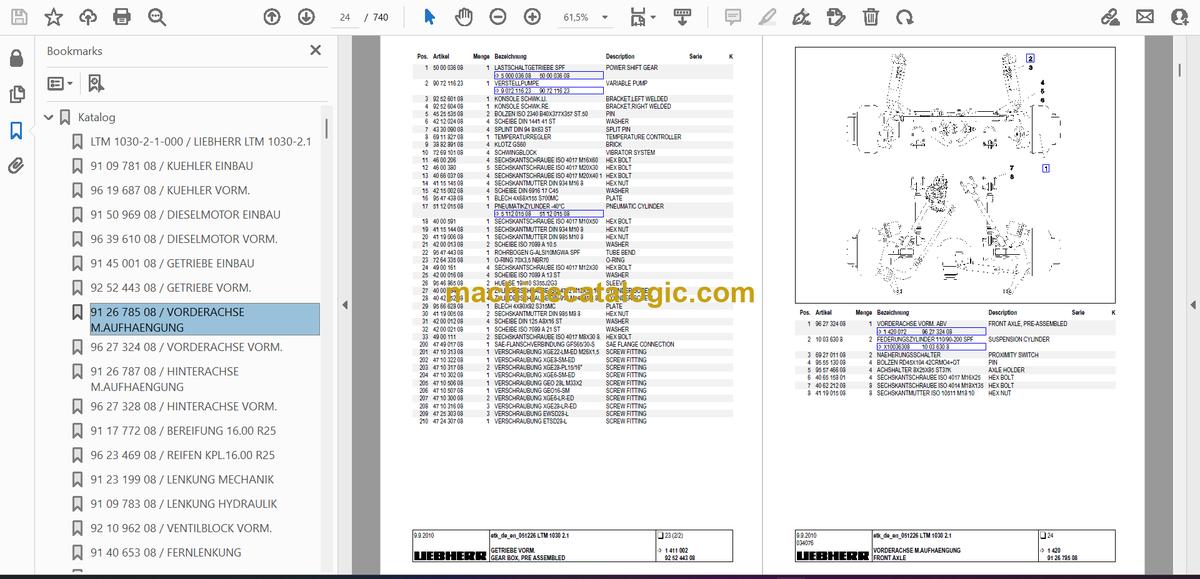Activate the arrow Selection tool
The height and width of the screenshot is (579, 1200).
[x=429, y=17]
